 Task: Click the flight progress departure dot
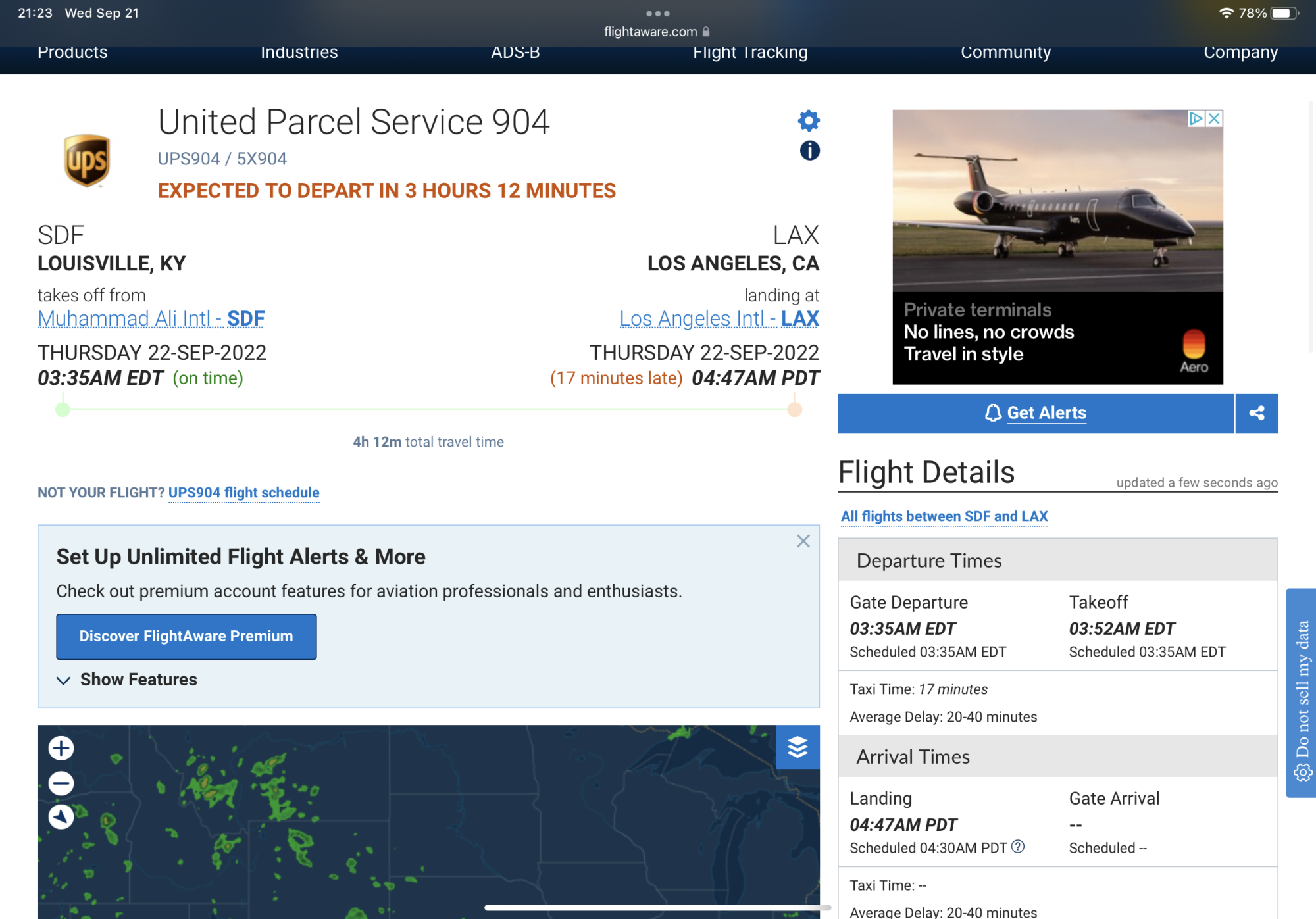[63, 410]
